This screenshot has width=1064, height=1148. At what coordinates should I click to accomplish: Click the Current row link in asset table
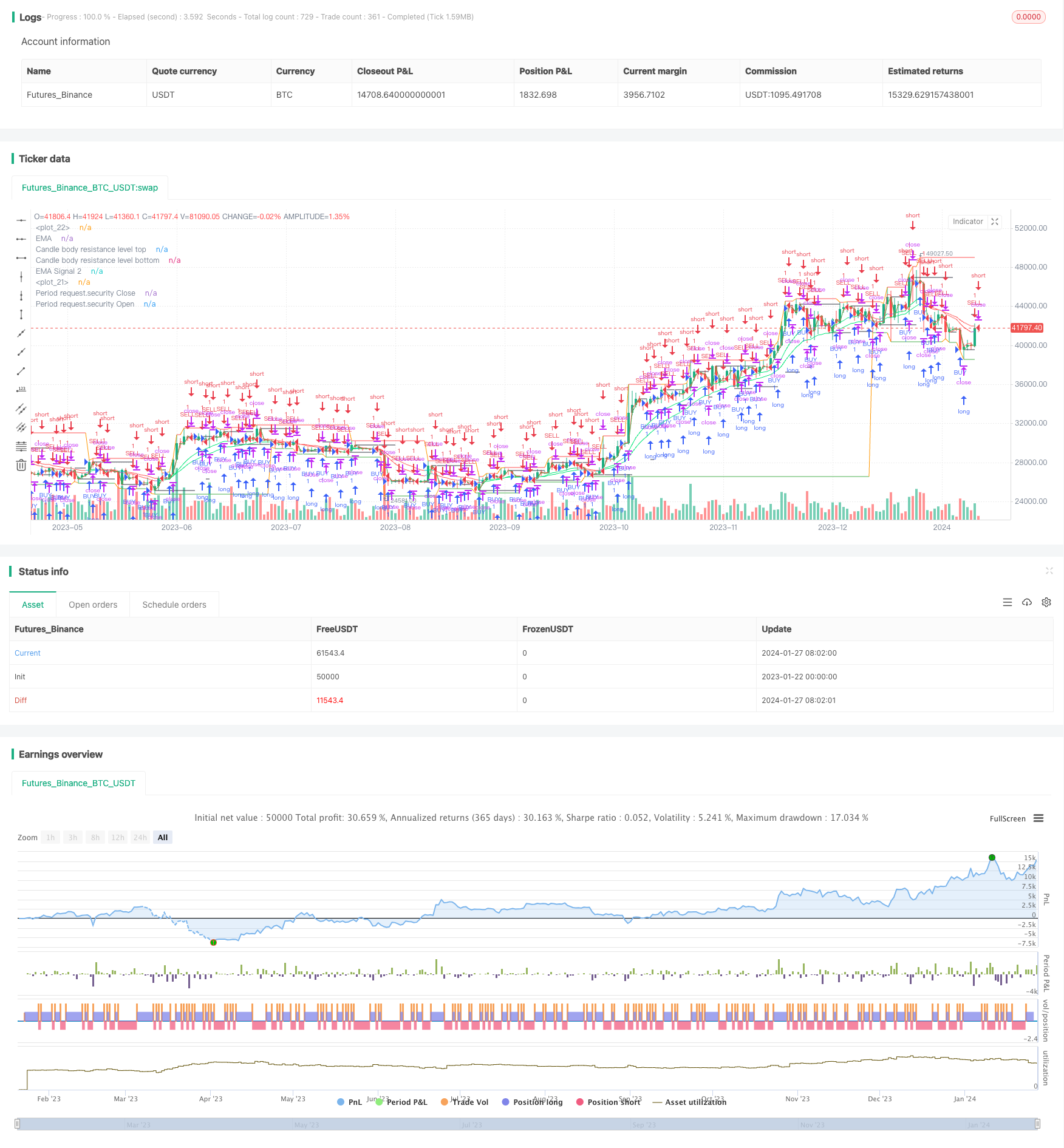click(x=27, y=653)
